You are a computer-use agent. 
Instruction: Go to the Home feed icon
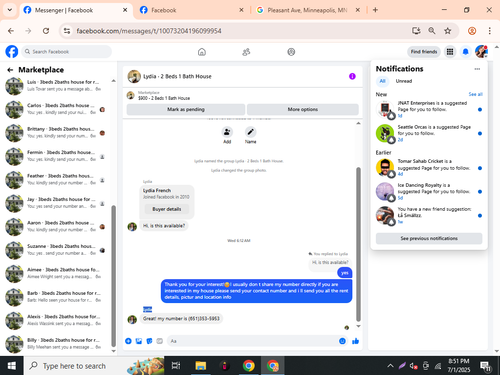[x=202, y=52]
